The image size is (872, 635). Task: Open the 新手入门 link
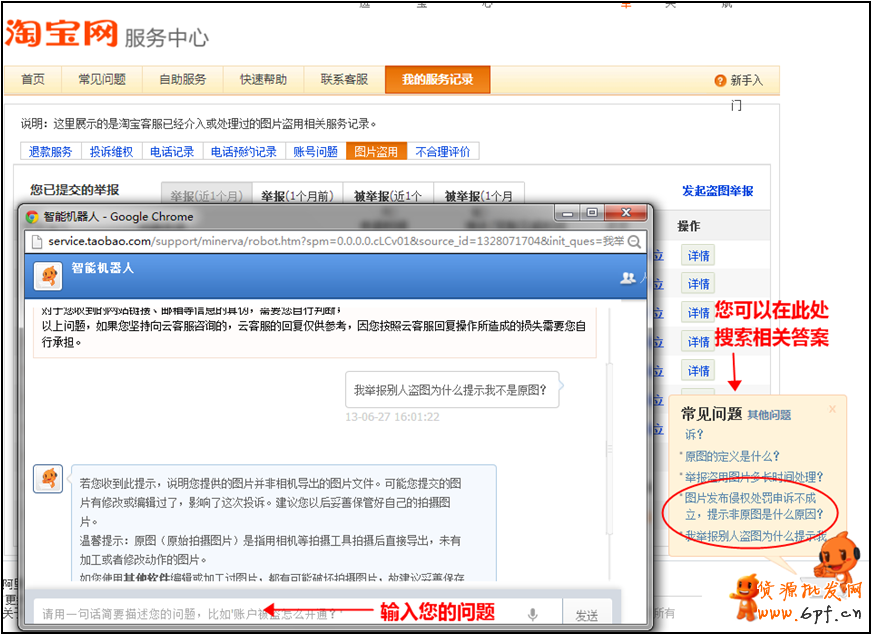pyautogui.click(x=746, y=81)
